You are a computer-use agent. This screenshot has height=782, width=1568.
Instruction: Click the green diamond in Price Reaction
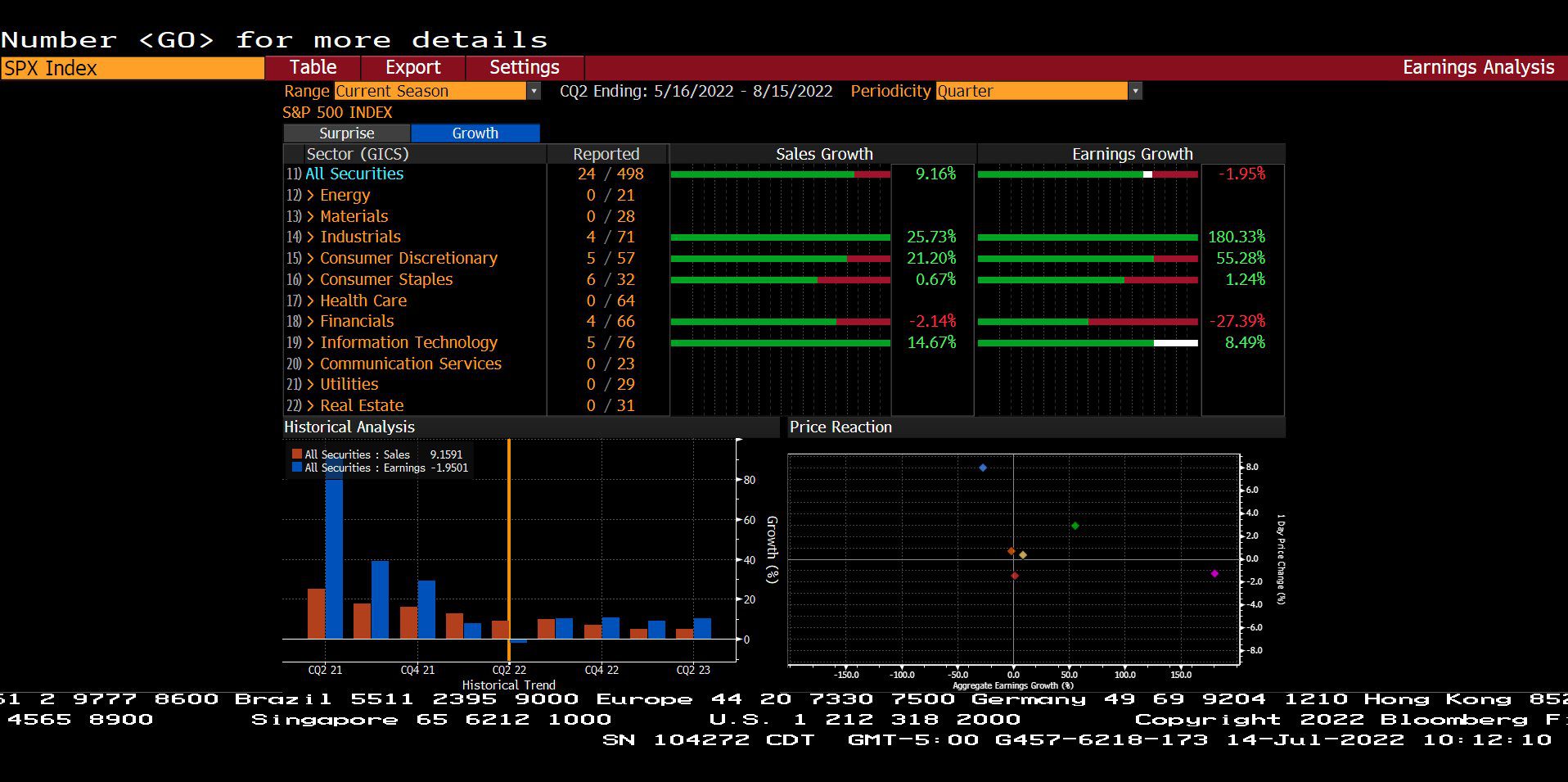[x=1075, y=526]
